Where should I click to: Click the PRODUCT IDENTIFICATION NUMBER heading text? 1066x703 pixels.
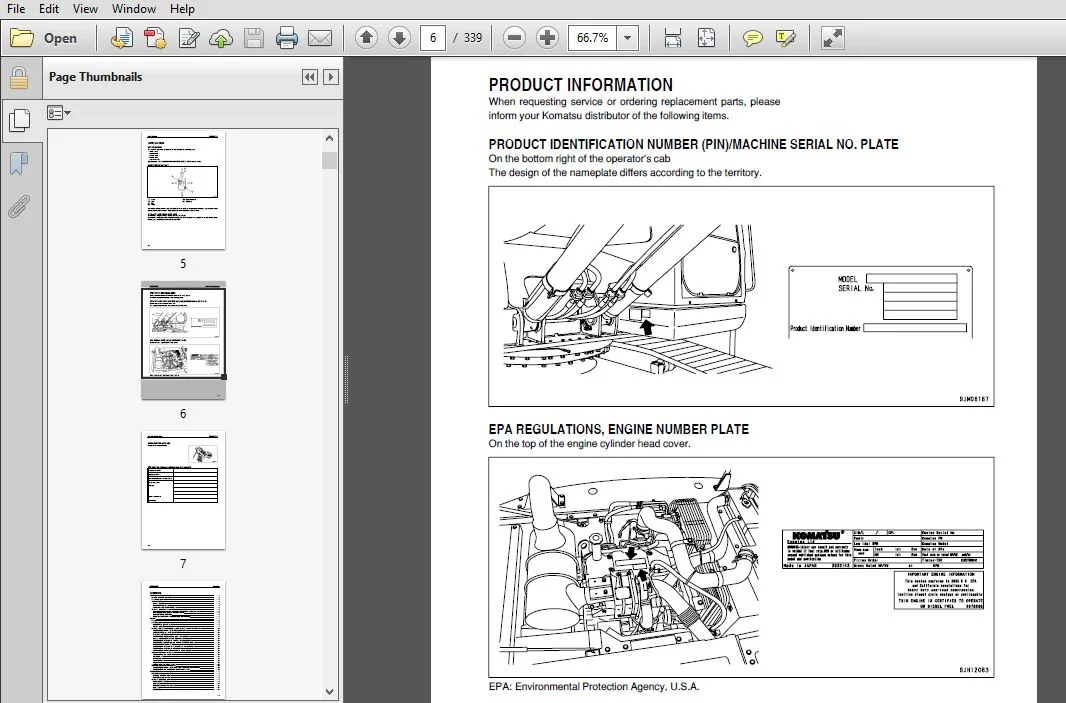[693, 144]
